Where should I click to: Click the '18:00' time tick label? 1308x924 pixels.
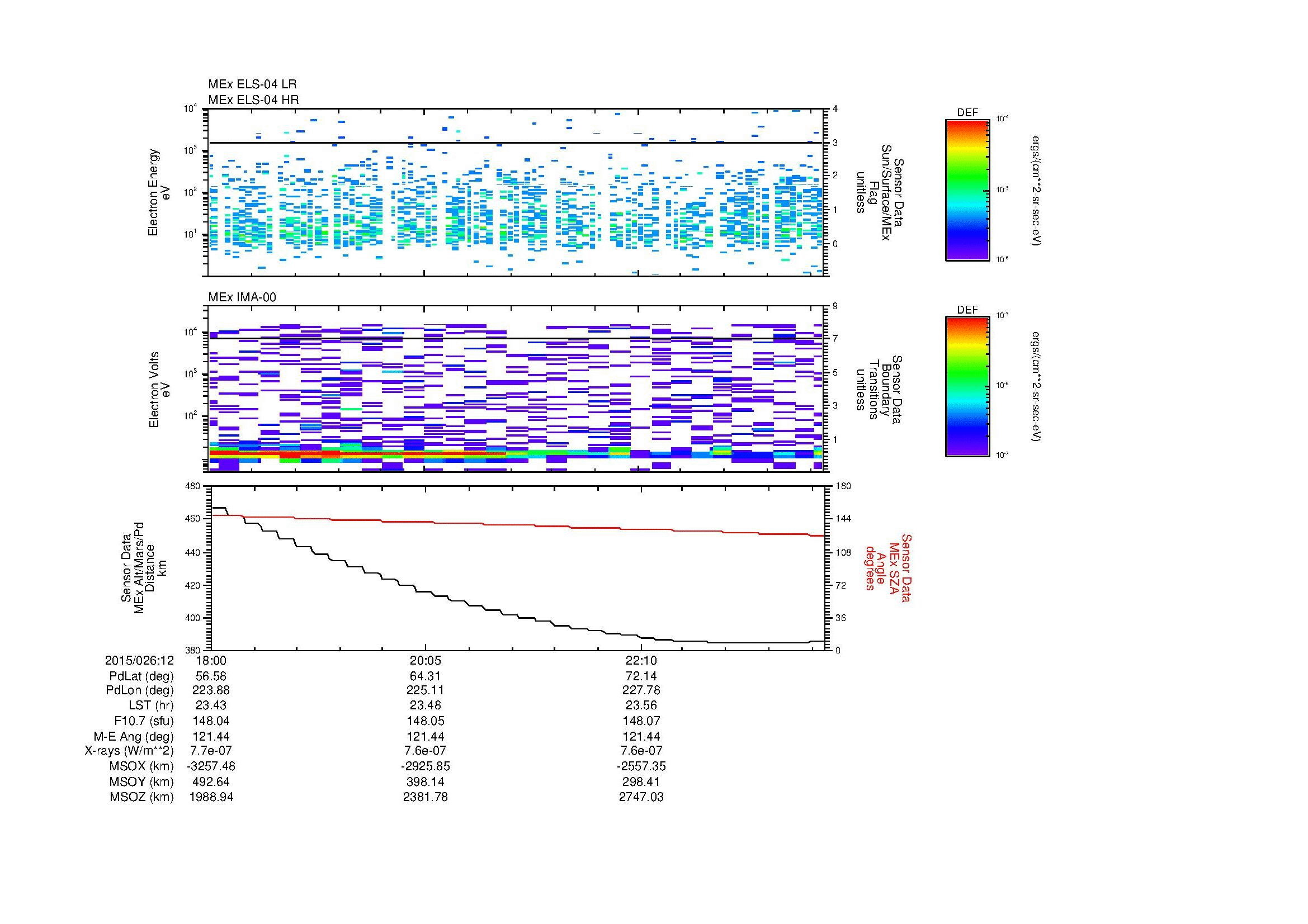click(211, 660)
